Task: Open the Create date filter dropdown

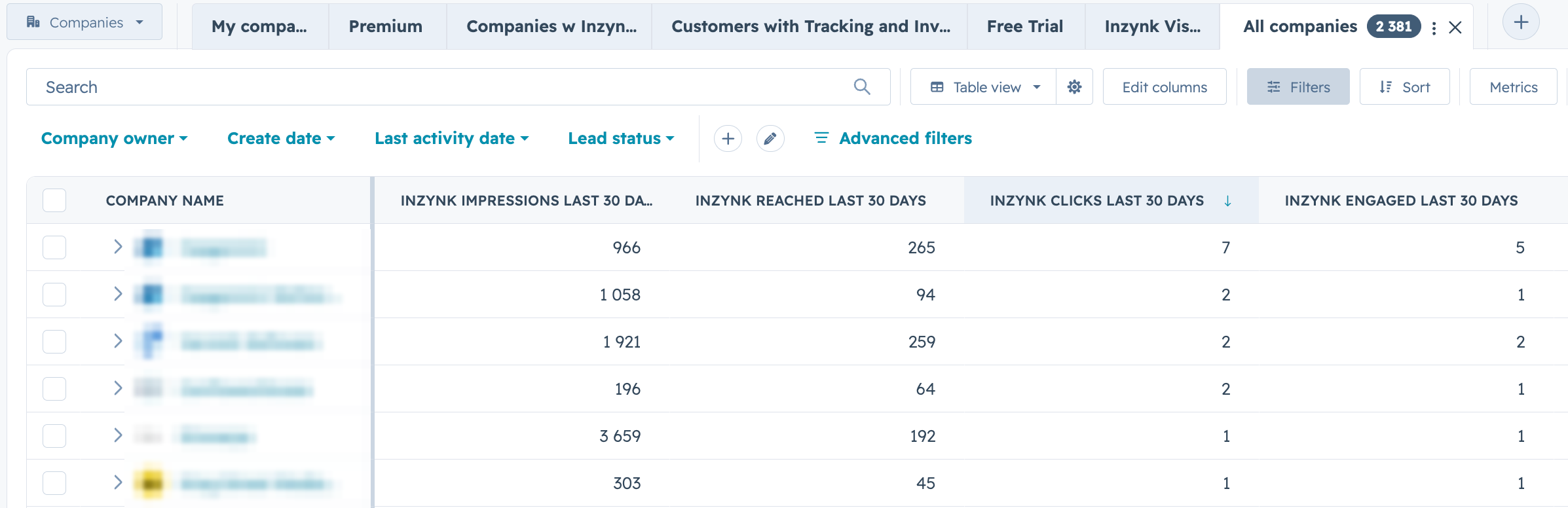Action: (281, 138)
